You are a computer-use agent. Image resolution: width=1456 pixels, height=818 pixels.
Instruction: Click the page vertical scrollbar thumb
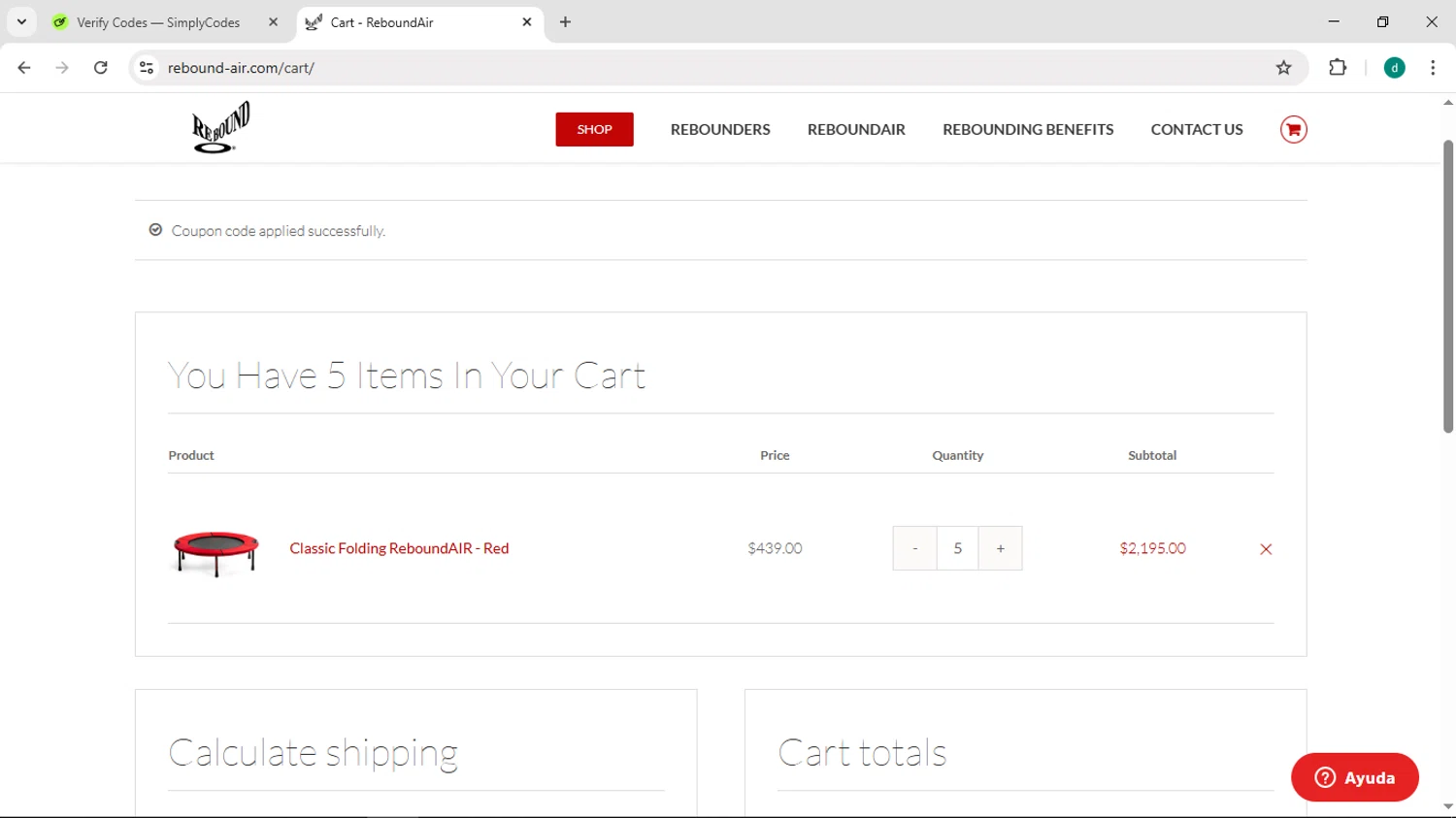click(x=1448, y=286)
